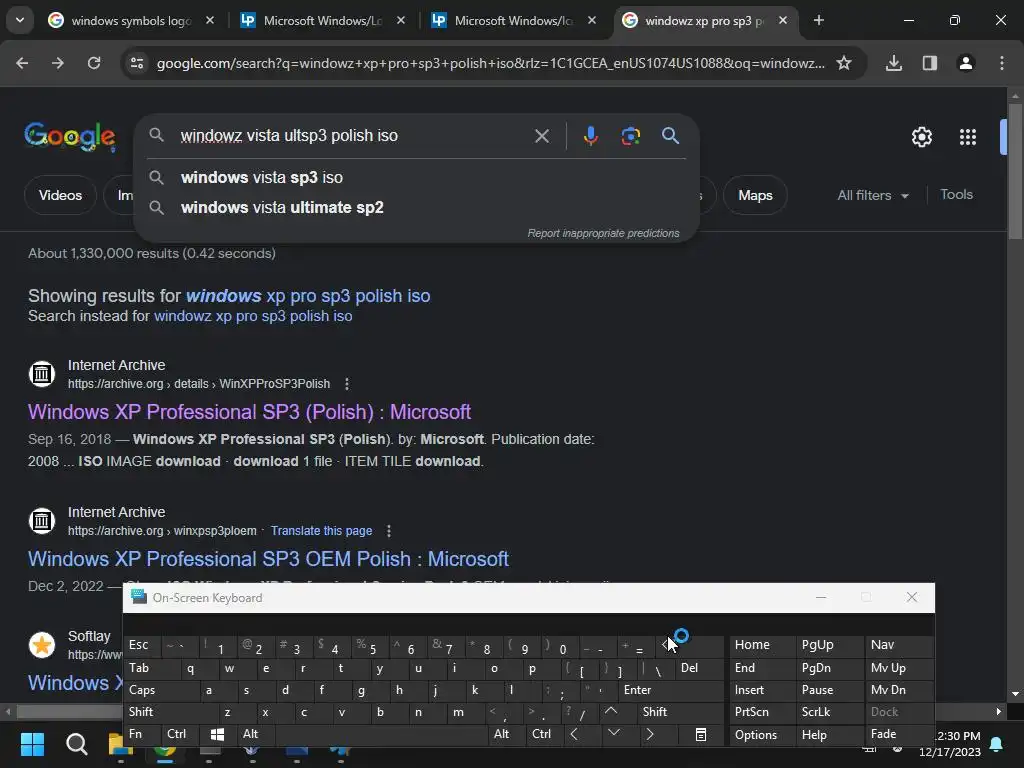Open more options for WinXPProSP3Polish result
The image size is (1024, 768).
[x=347, y=384]
